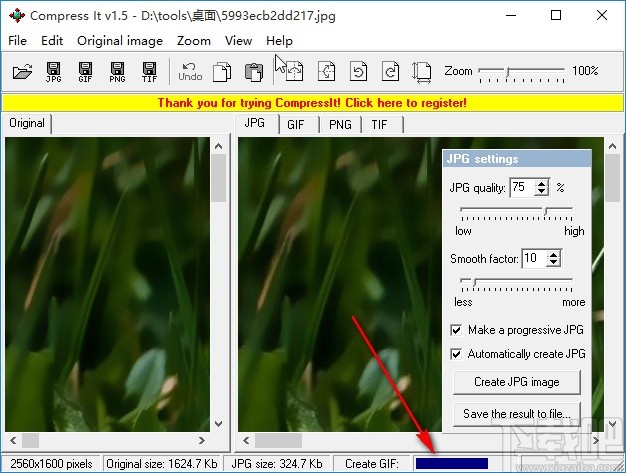This screenshot has width=626, height=473.
Task: Click the open file folder icon
Action: (x=22, y=71)
